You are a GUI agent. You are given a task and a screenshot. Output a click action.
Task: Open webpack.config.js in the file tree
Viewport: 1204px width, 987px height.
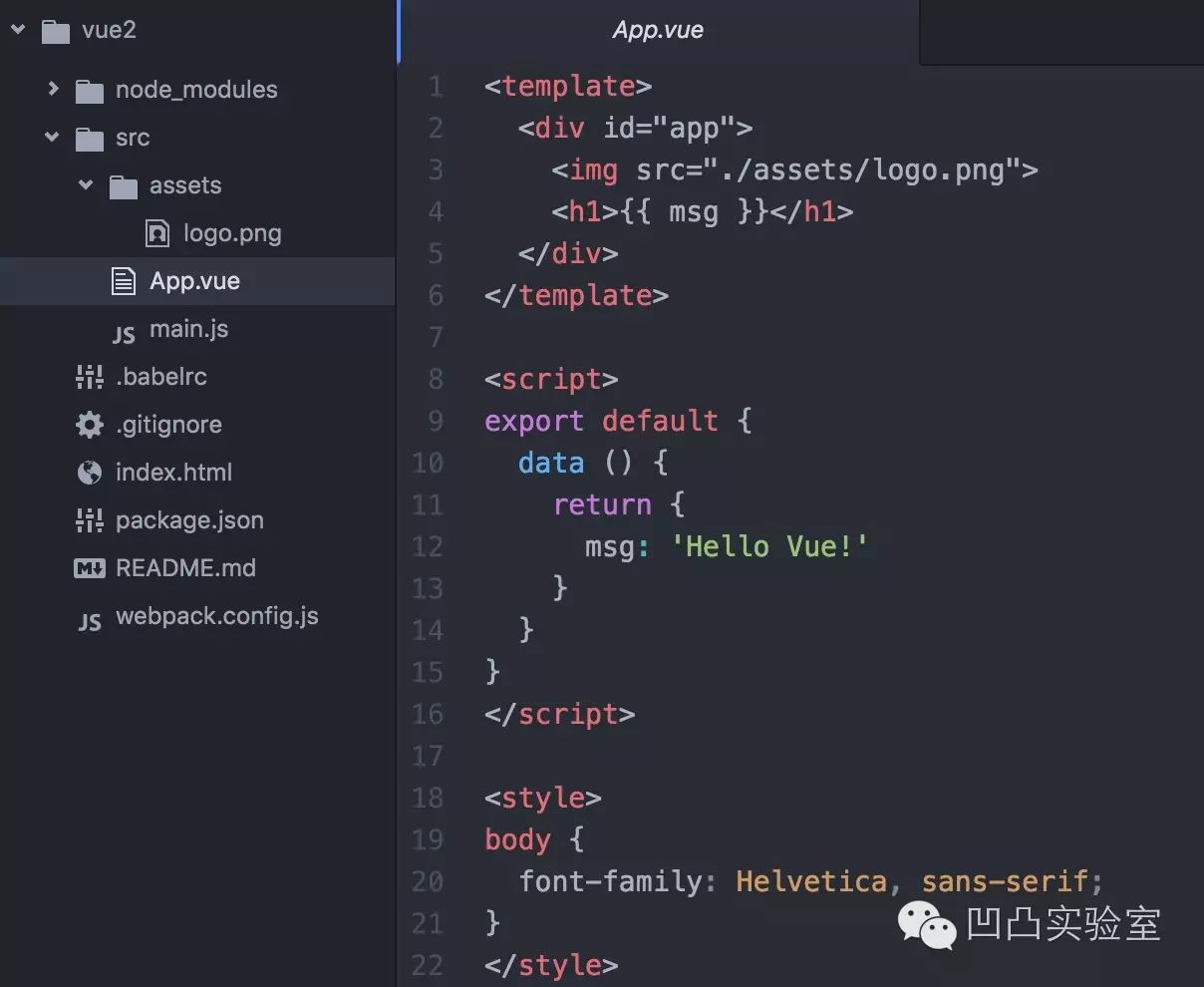(x=217, y=616)
